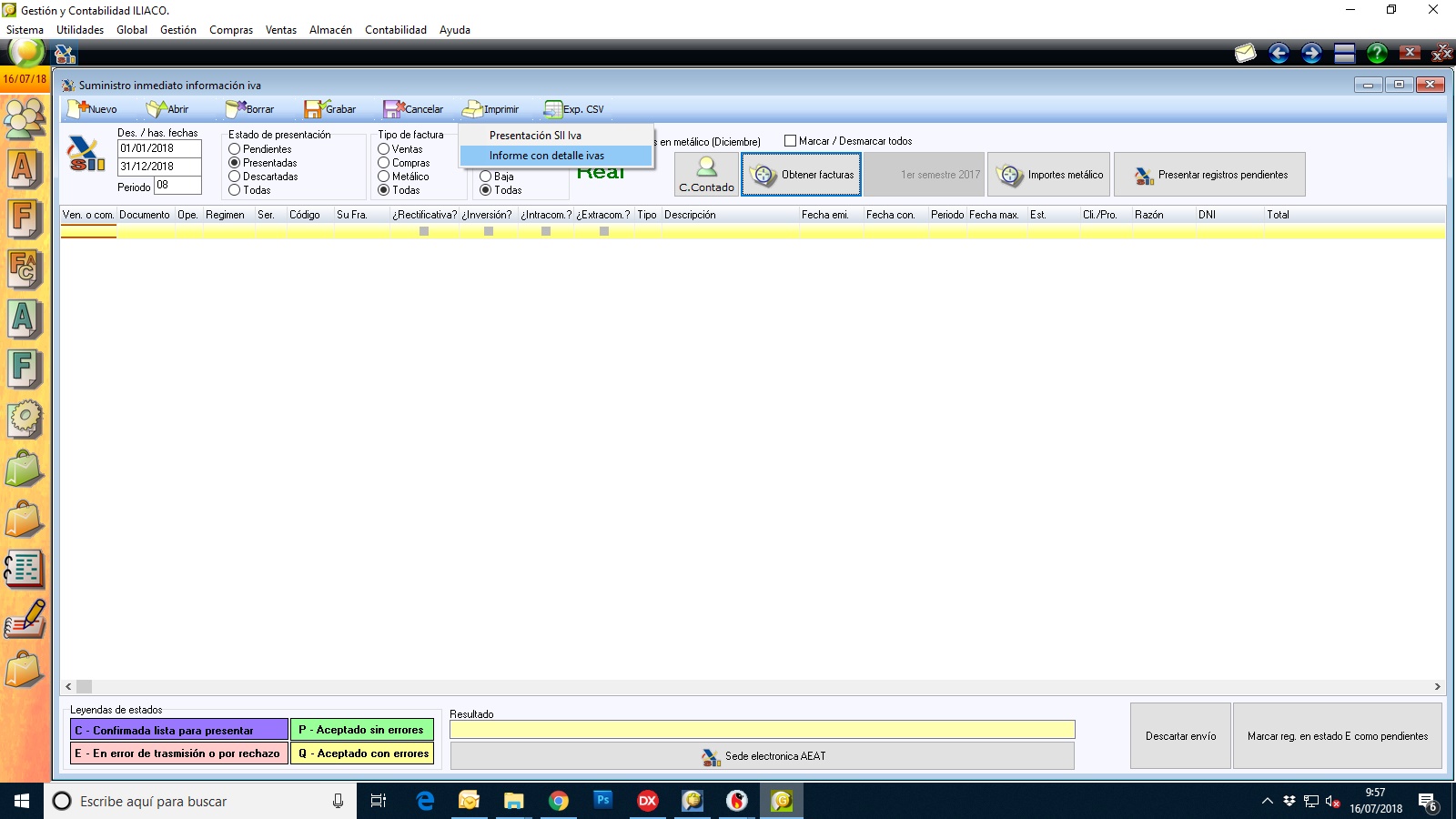
Task: Click the Abrir toolbar button
Action: coord(167,109)
